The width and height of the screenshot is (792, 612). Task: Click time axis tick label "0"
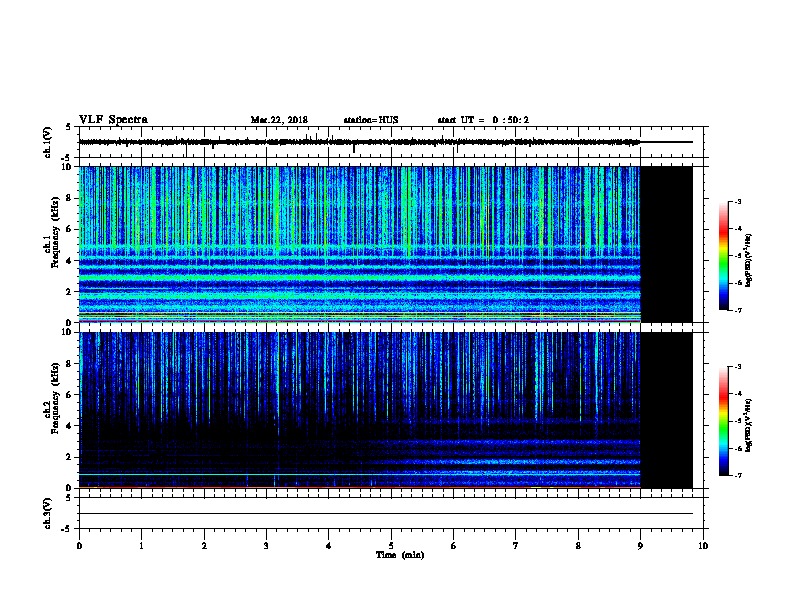[79, 546]
